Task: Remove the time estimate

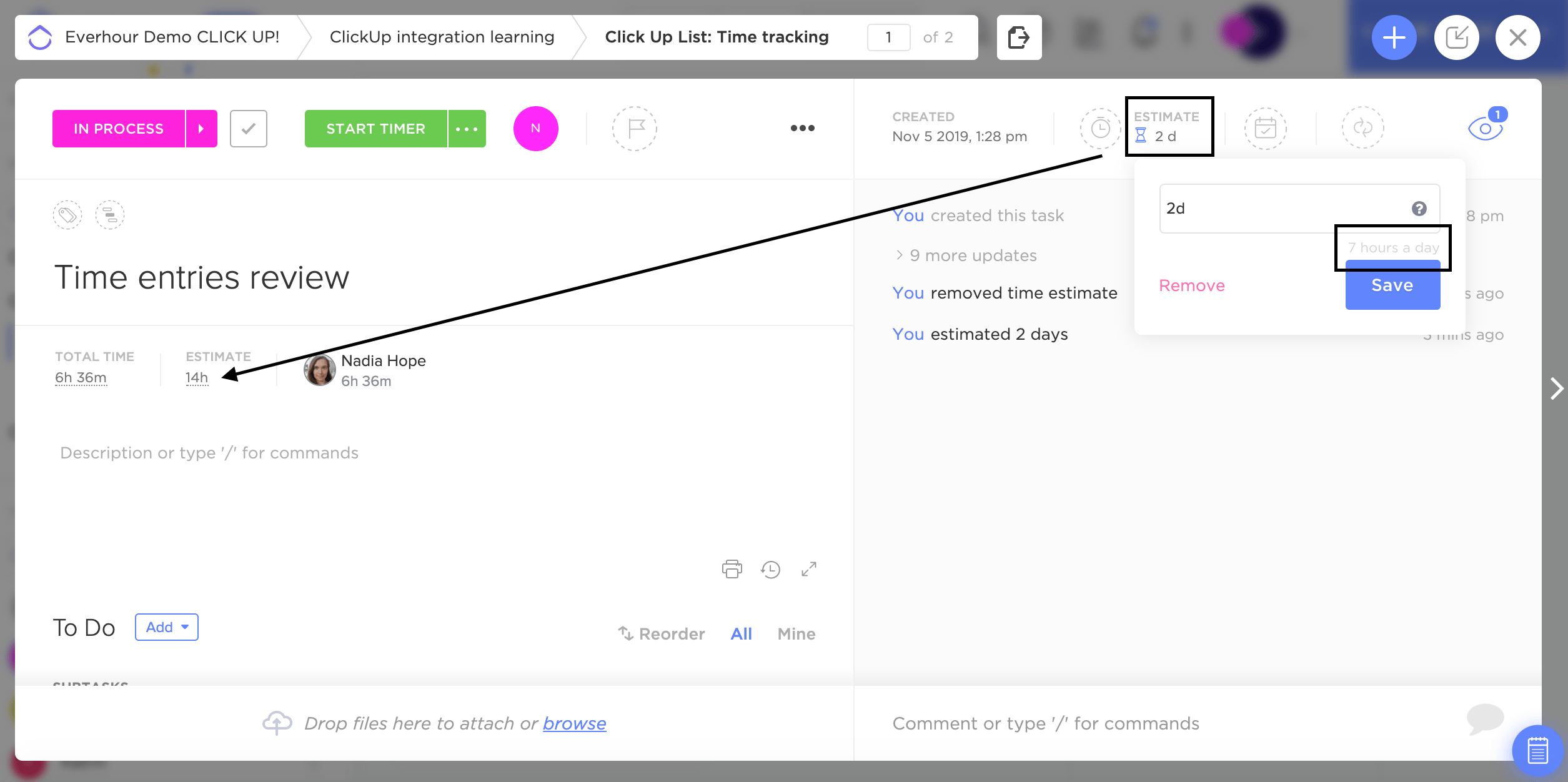Action: [1191, 286]
